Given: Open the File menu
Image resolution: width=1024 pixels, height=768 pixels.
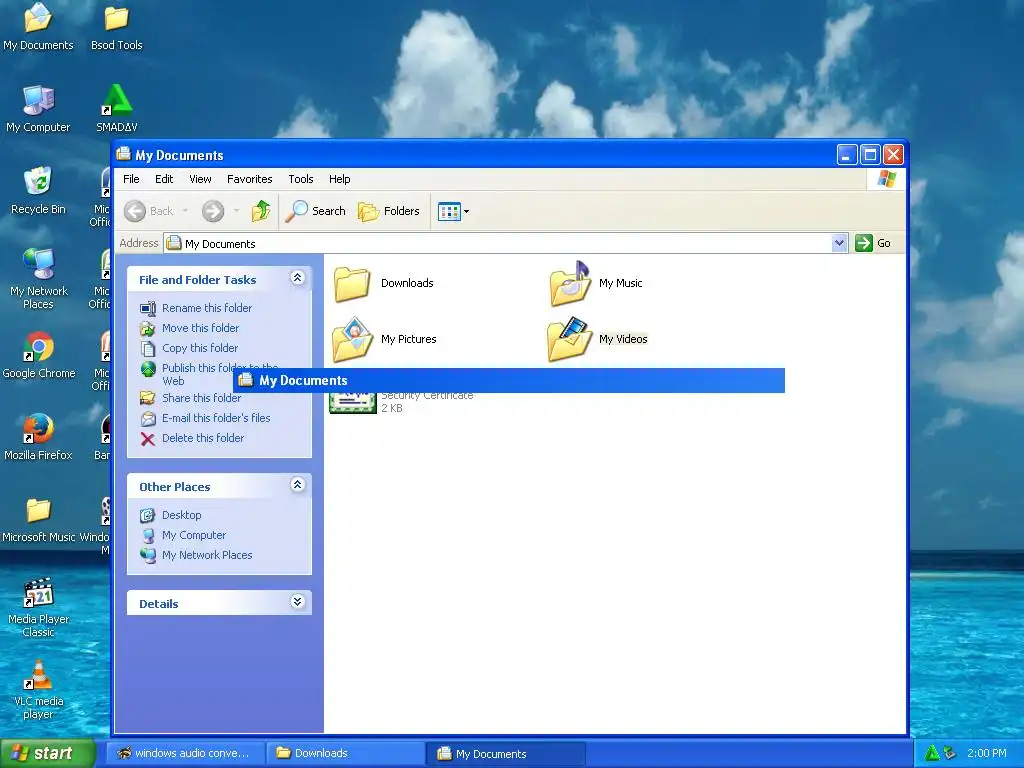Looking at the screenshot, I should [x=131, y=179].
